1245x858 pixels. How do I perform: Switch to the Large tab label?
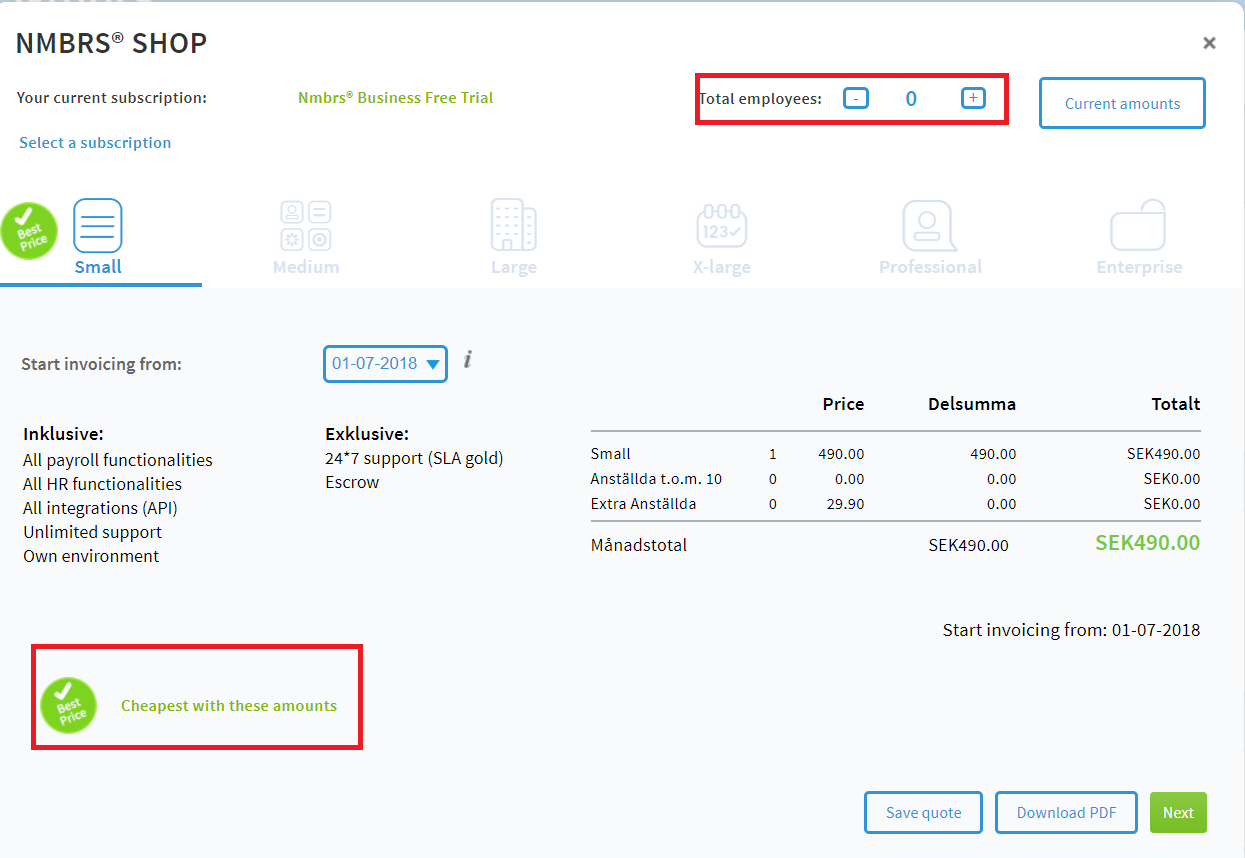click(x=514, y=267)
